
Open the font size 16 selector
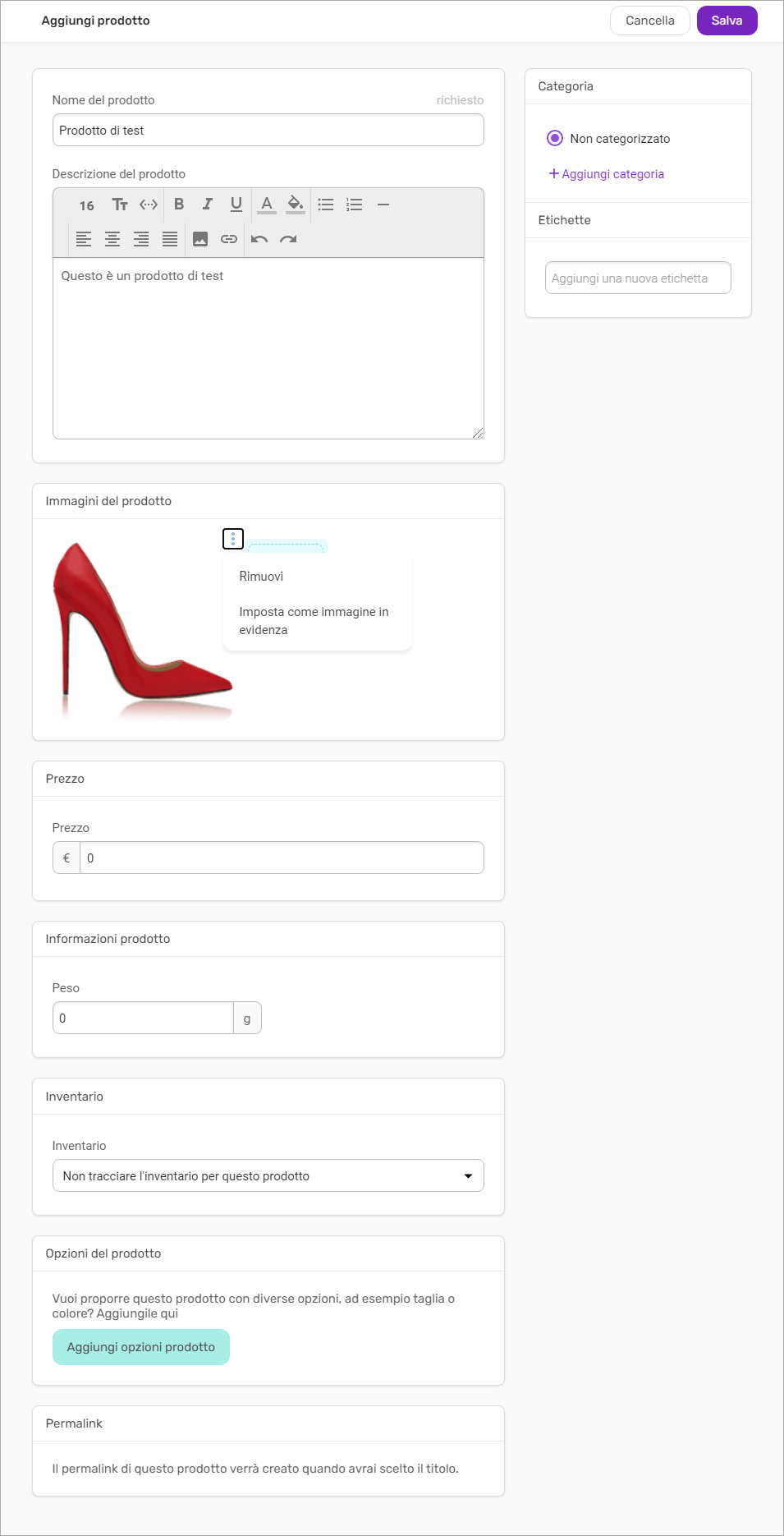(x=86, y=205)
